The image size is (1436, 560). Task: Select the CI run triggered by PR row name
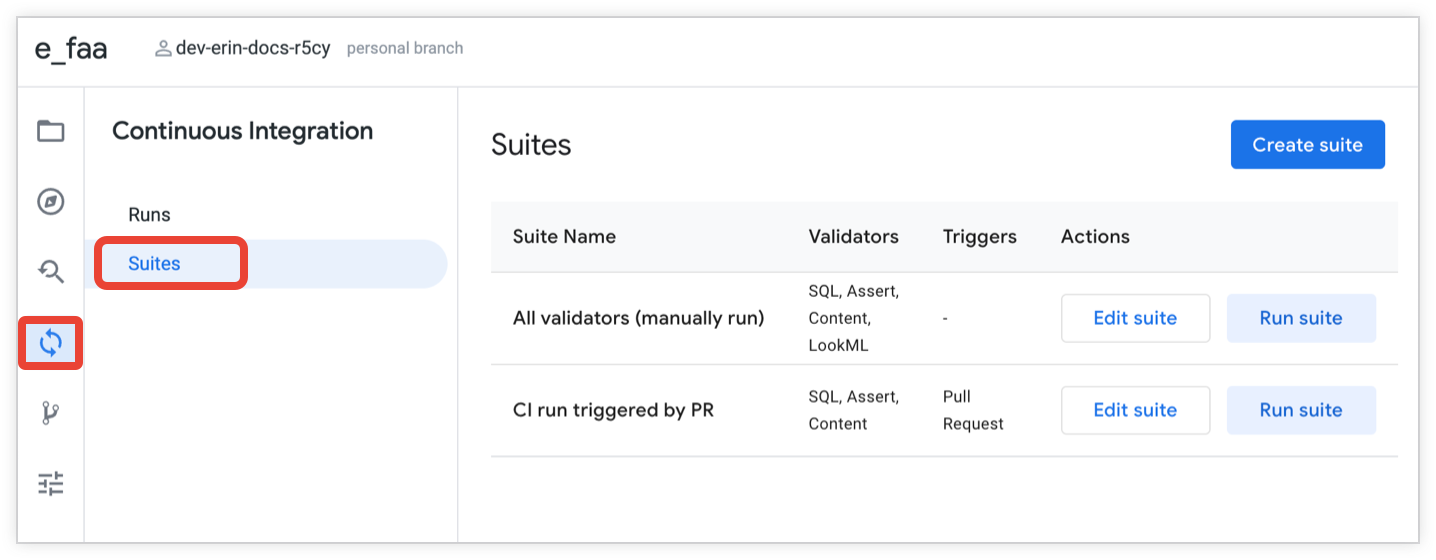tap(613, 410)
